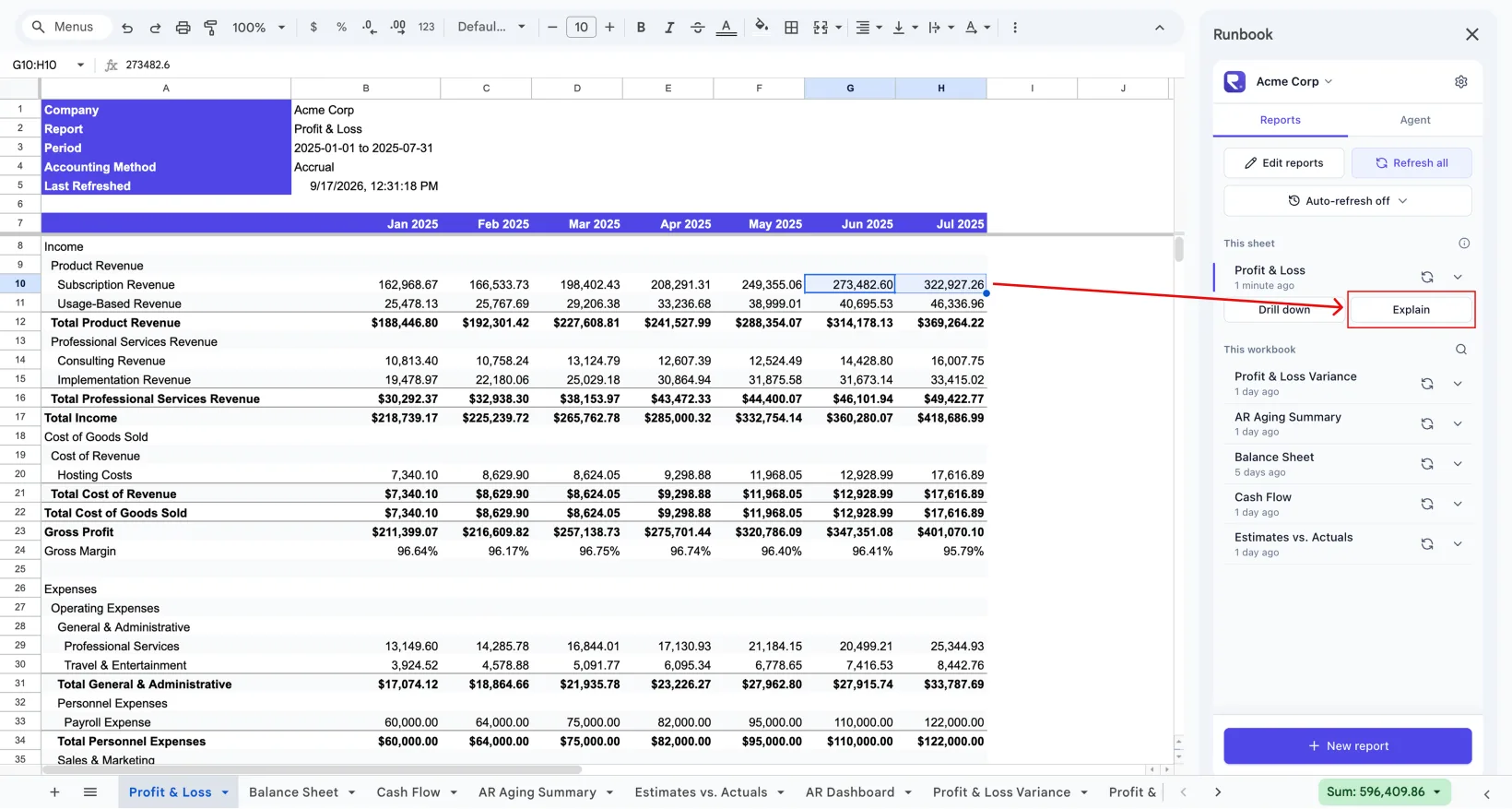Activate the Paint format roller tool
This screenshot has height=809, width=1512.
(210, 28)
